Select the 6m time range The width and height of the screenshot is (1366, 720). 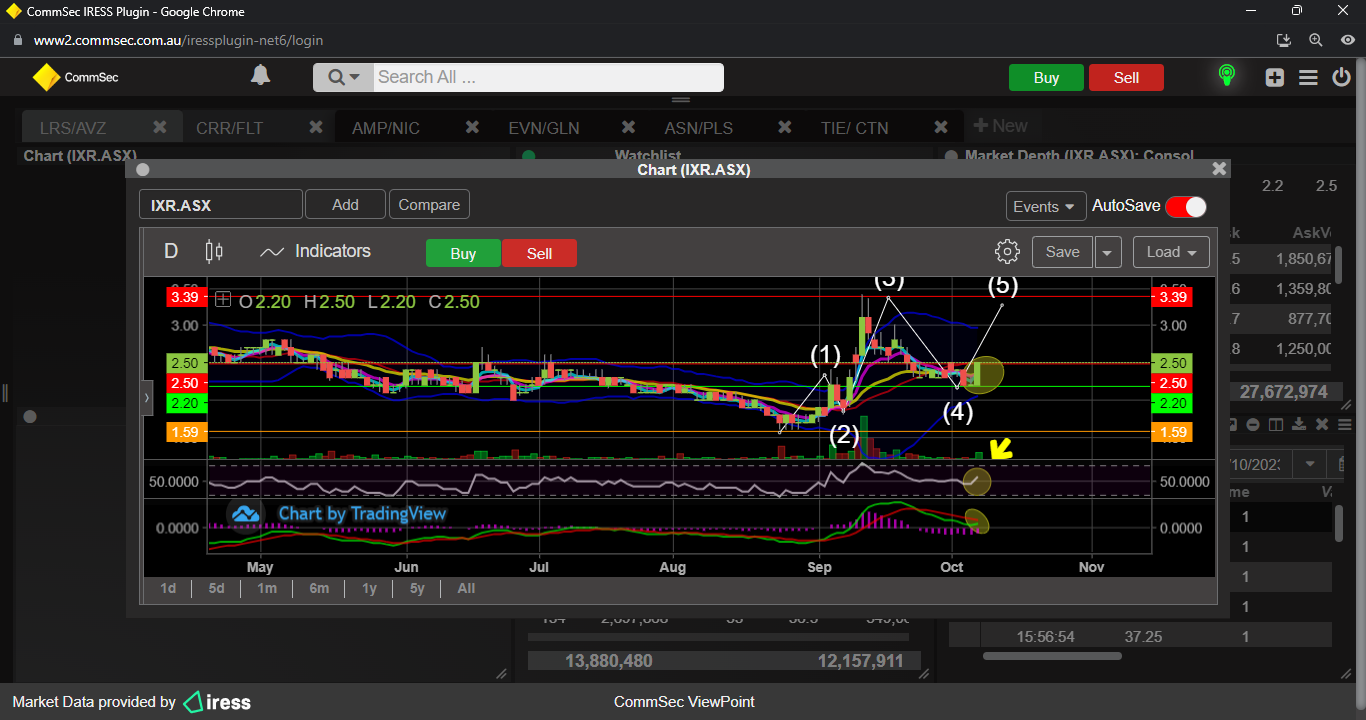[319, 588]
